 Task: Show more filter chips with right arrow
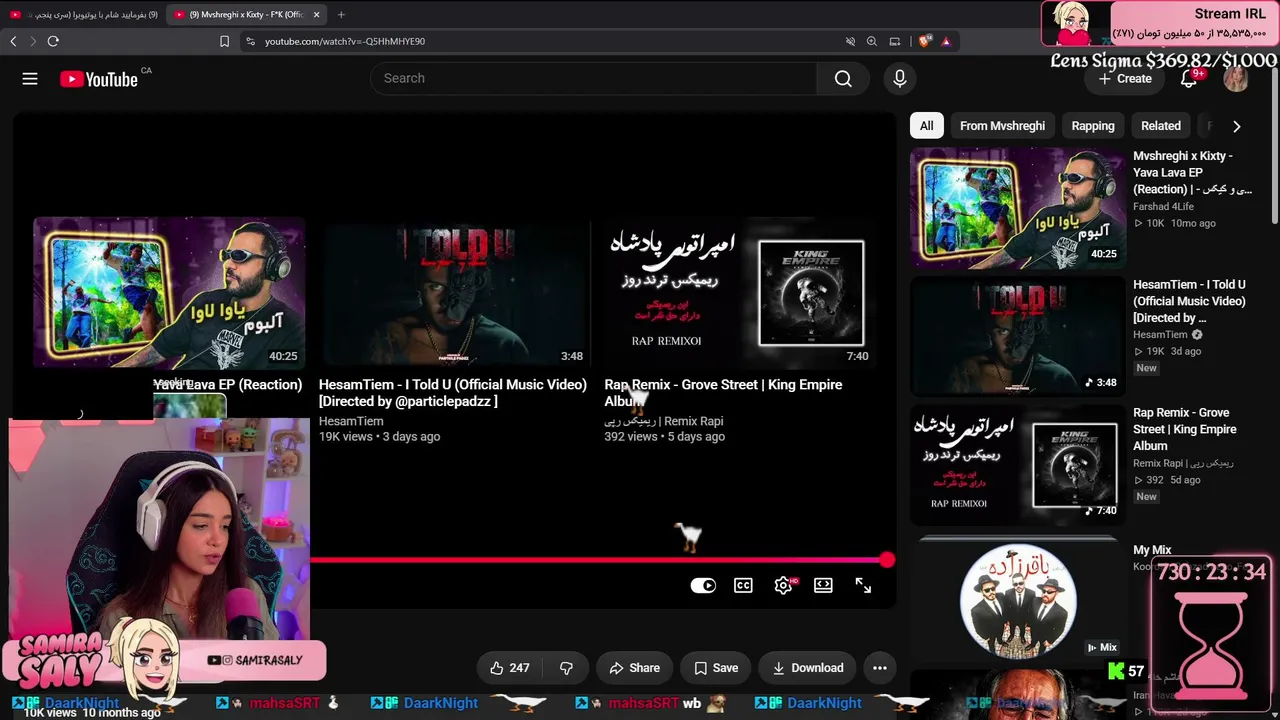pos(1236,126)
